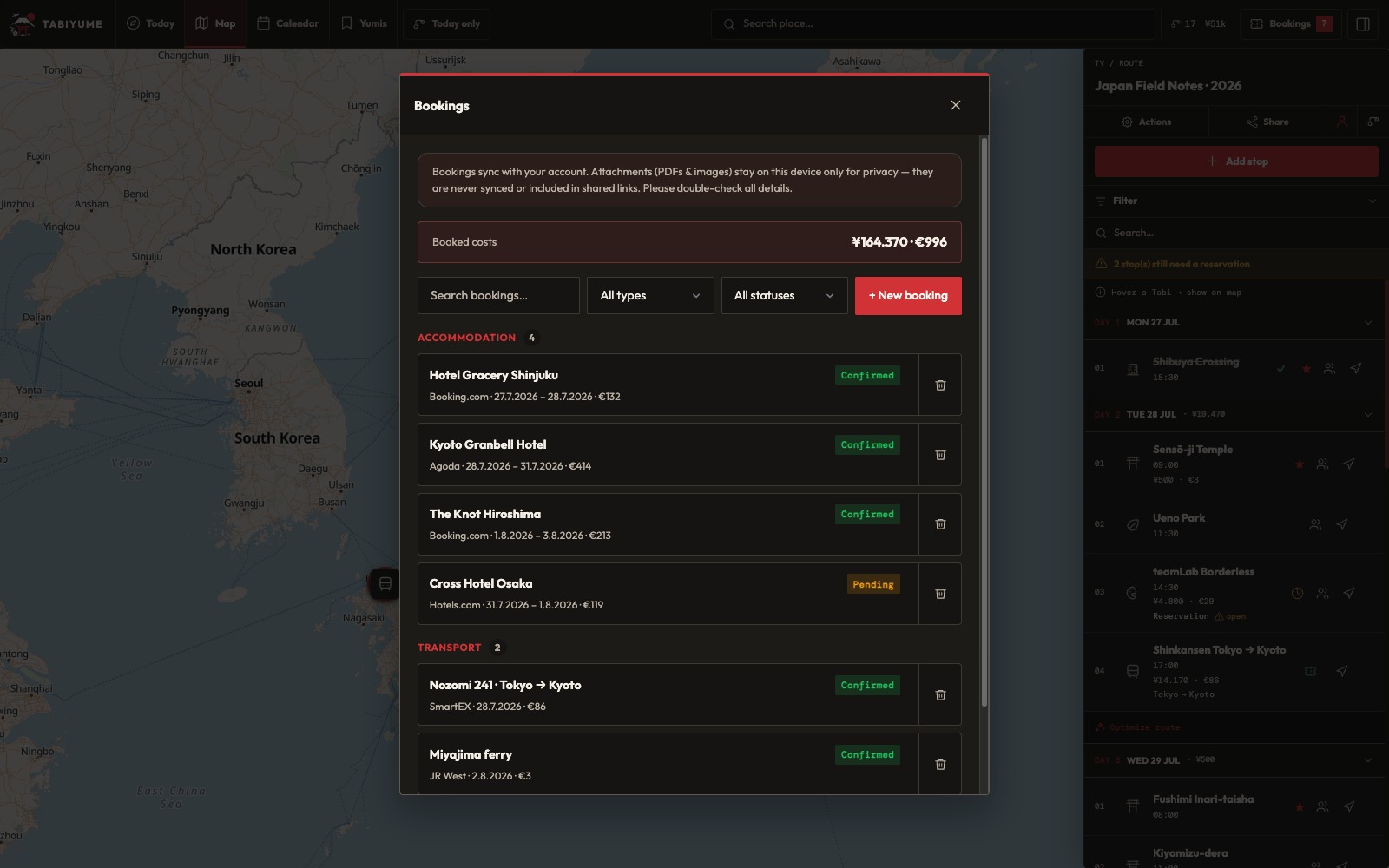Click the reservation warning banner

(1236, 264)
